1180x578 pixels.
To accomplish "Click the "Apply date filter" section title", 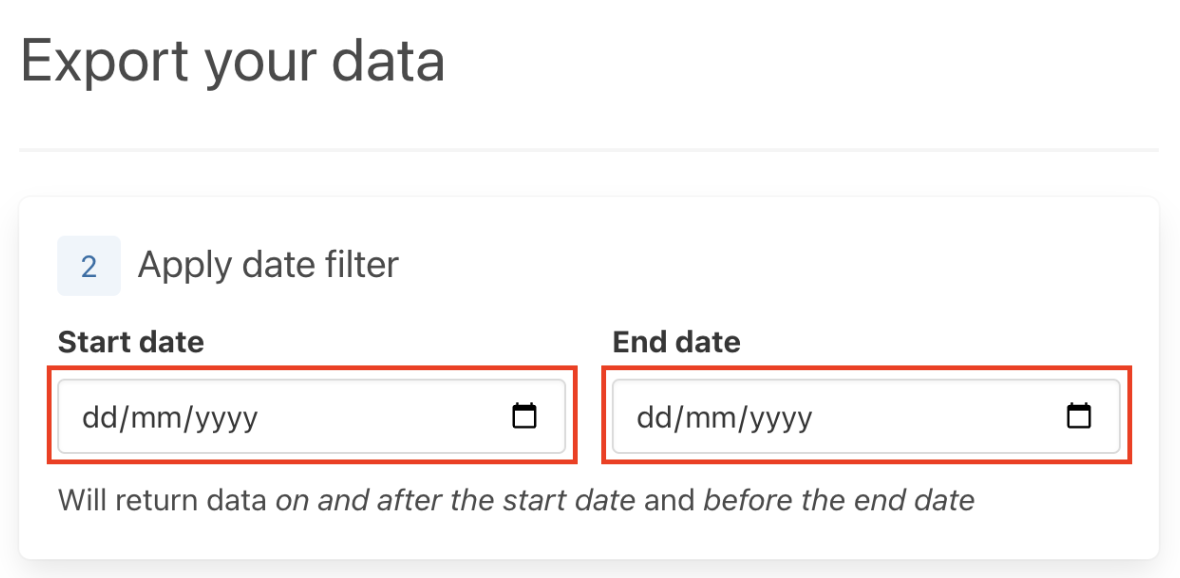I will click(x=268, y=265).
